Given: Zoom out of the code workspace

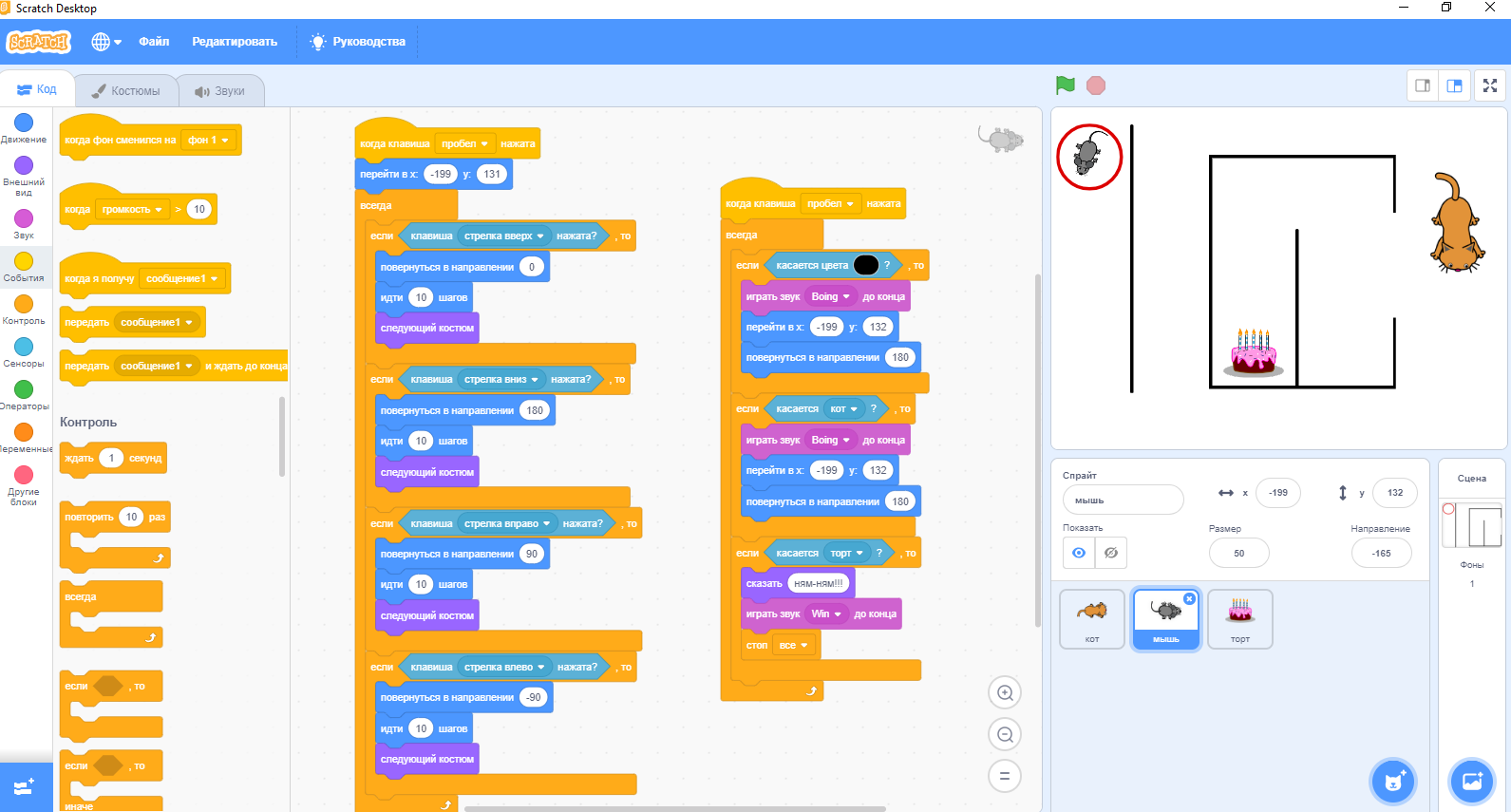Looking at the screenshot, I should click(x=1004, y=734).
